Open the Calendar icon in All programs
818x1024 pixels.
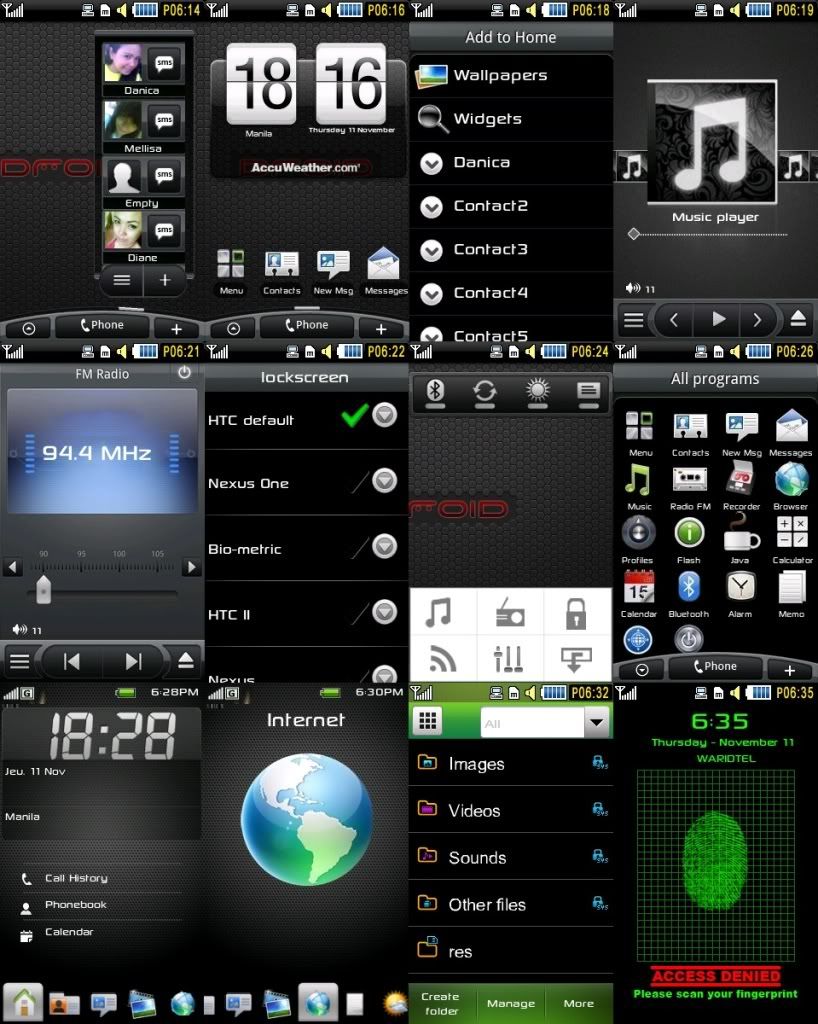[638, 594]
